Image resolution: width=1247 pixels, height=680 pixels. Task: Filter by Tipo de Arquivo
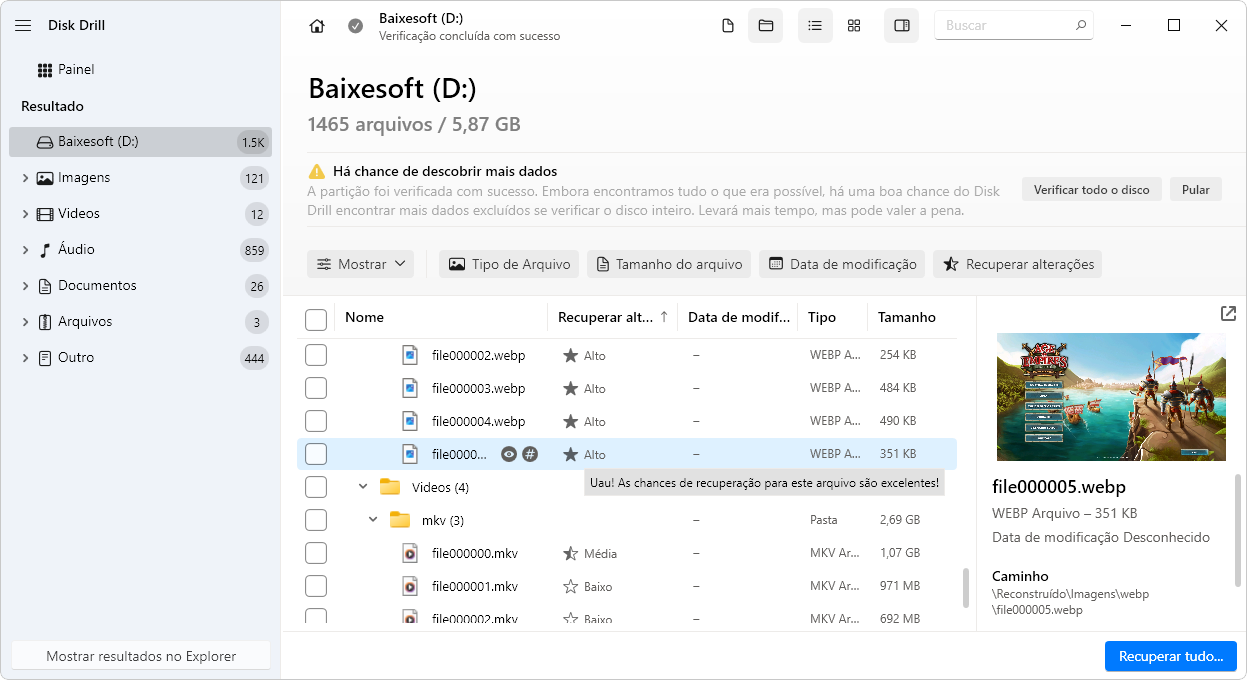[509, 264]
